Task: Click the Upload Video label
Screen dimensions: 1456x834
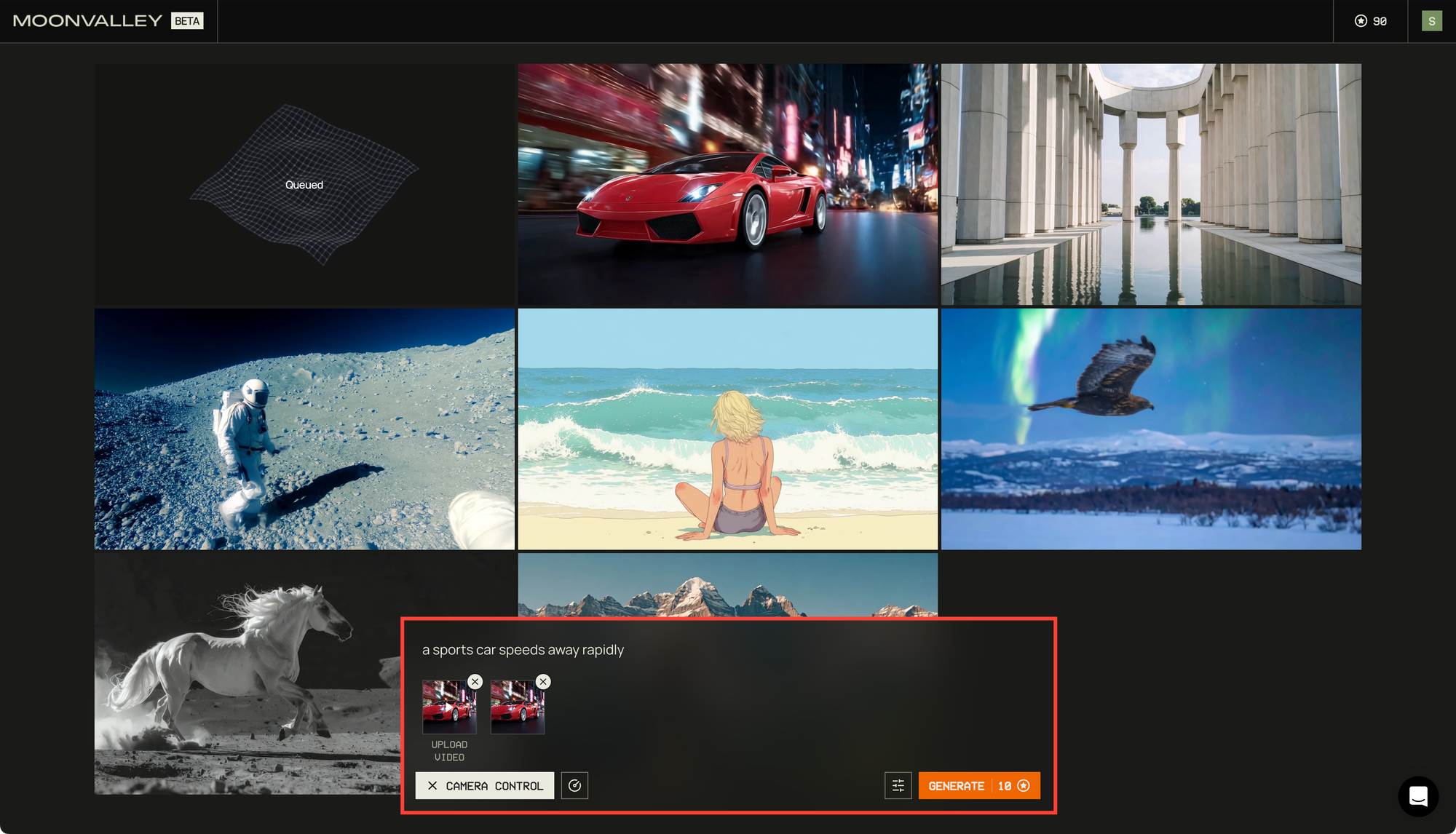Action: coord(449,751)
